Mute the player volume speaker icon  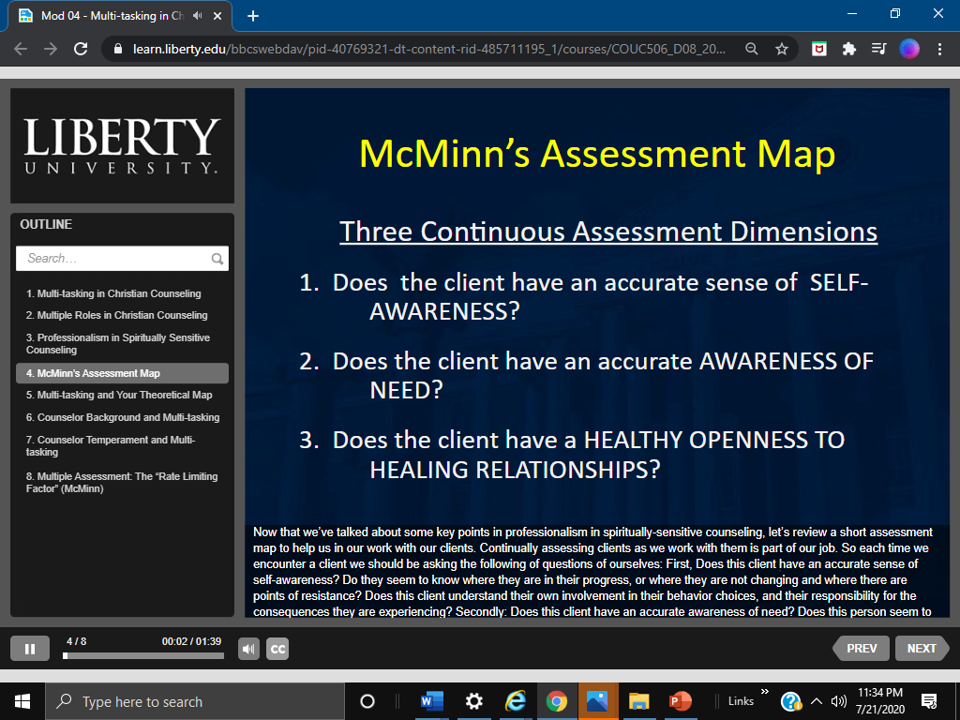(x=249, y=649)
